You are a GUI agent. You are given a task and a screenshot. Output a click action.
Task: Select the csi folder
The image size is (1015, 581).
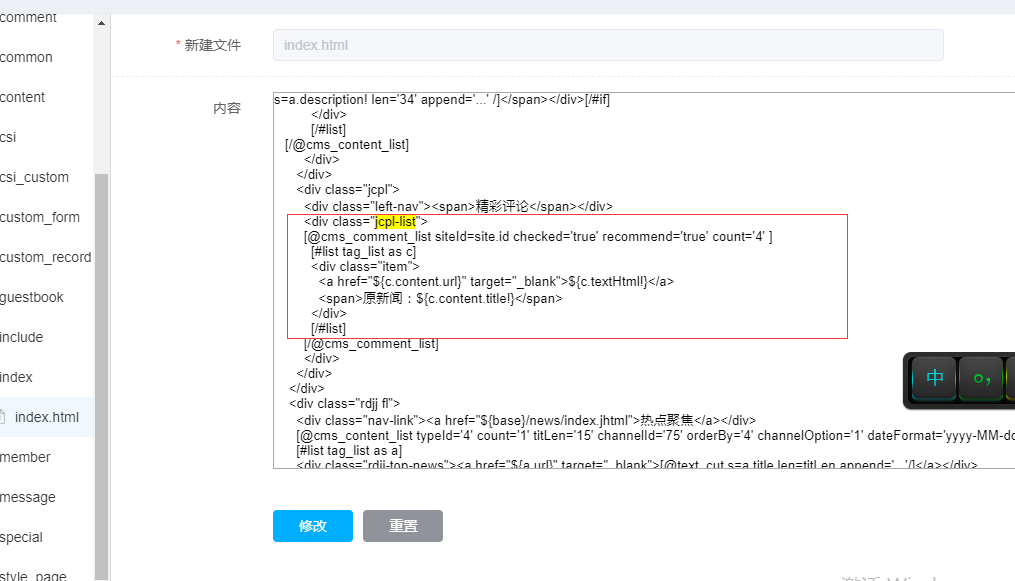click(8, 138)
